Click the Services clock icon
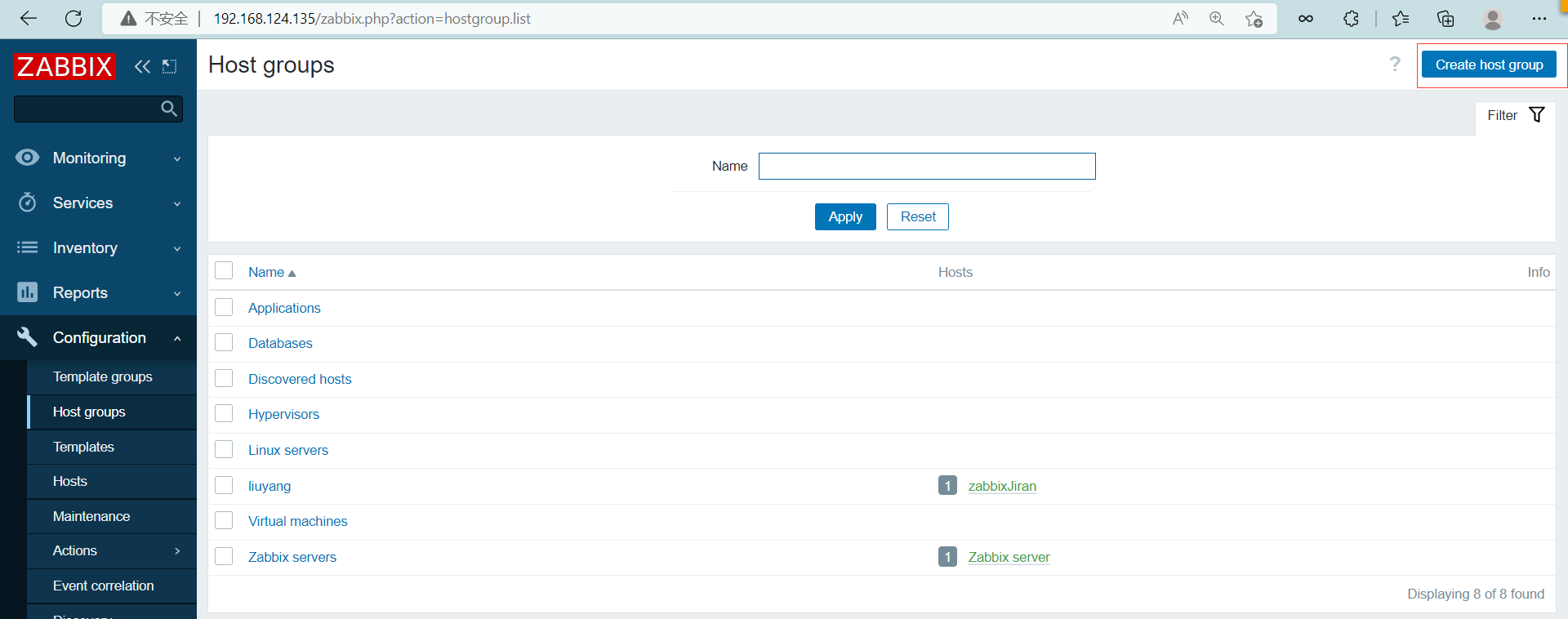This screenshot has width=1568, height=619. (x=28, y=203)
